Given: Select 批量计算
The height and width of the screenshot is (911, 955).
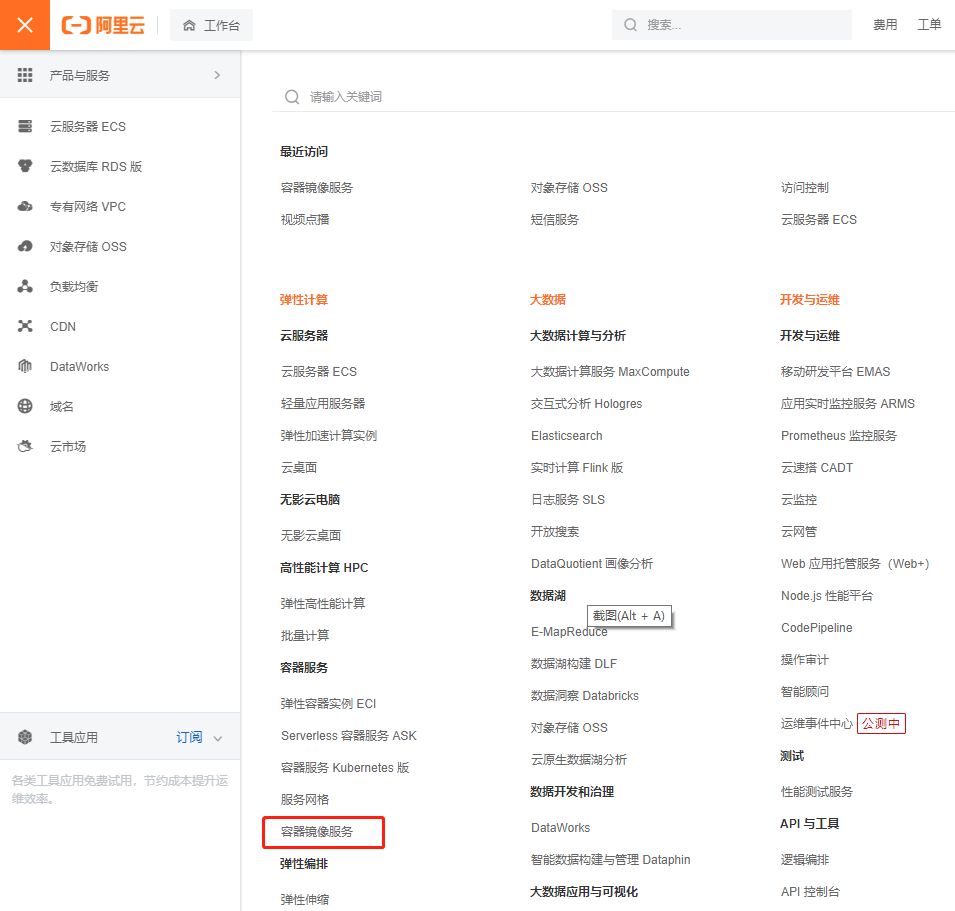Looking at the screenshot, I should (305, 636).
